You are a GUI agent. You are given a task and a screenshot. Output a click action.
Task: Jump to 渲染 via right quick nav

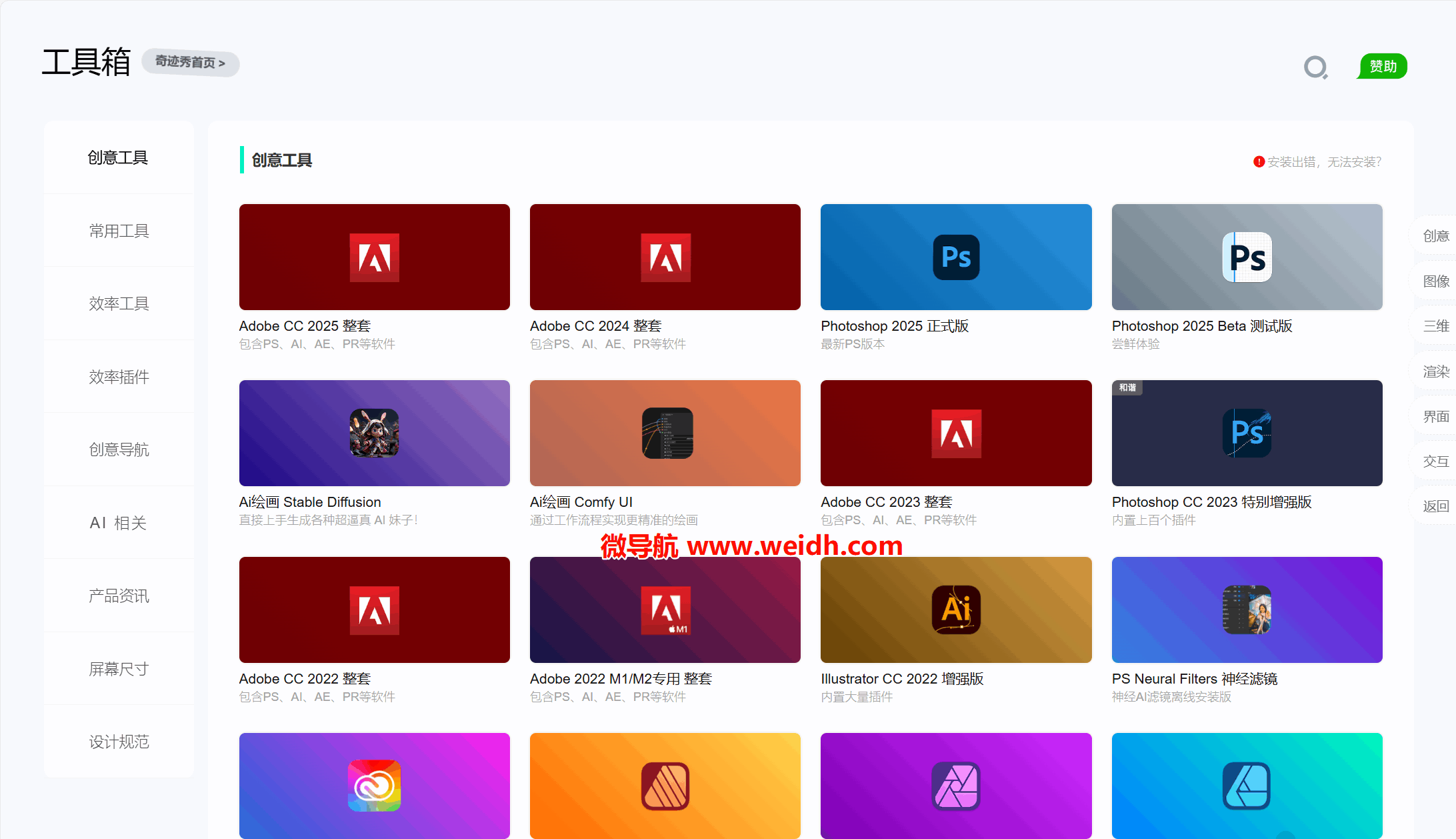[1435, 371]
